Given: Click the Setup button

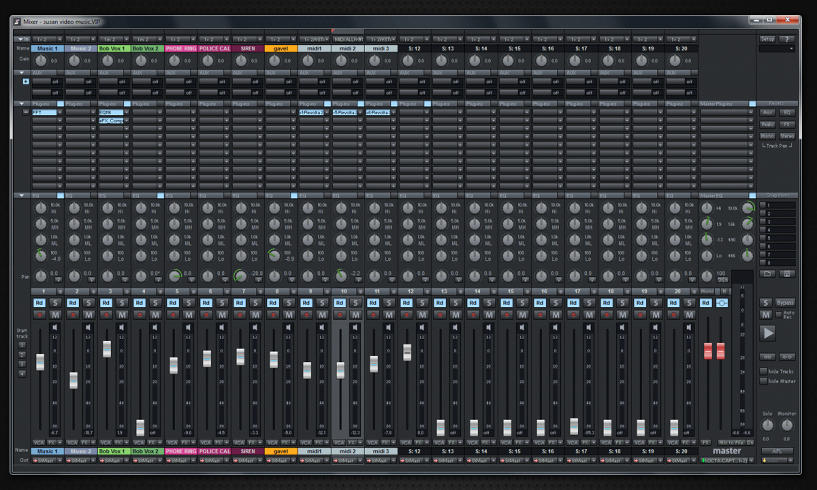Looking at the screenshot, I should point(767,39).
